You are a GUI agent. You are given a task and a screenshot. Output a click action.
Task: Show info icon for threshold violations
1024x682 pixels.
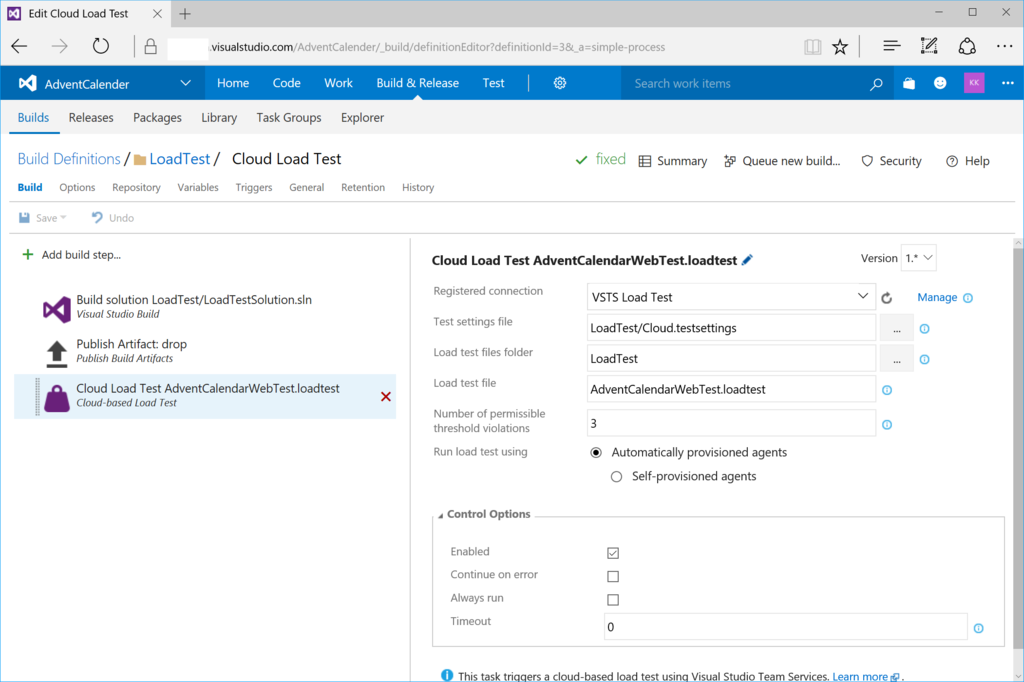[x=887, y=425]
